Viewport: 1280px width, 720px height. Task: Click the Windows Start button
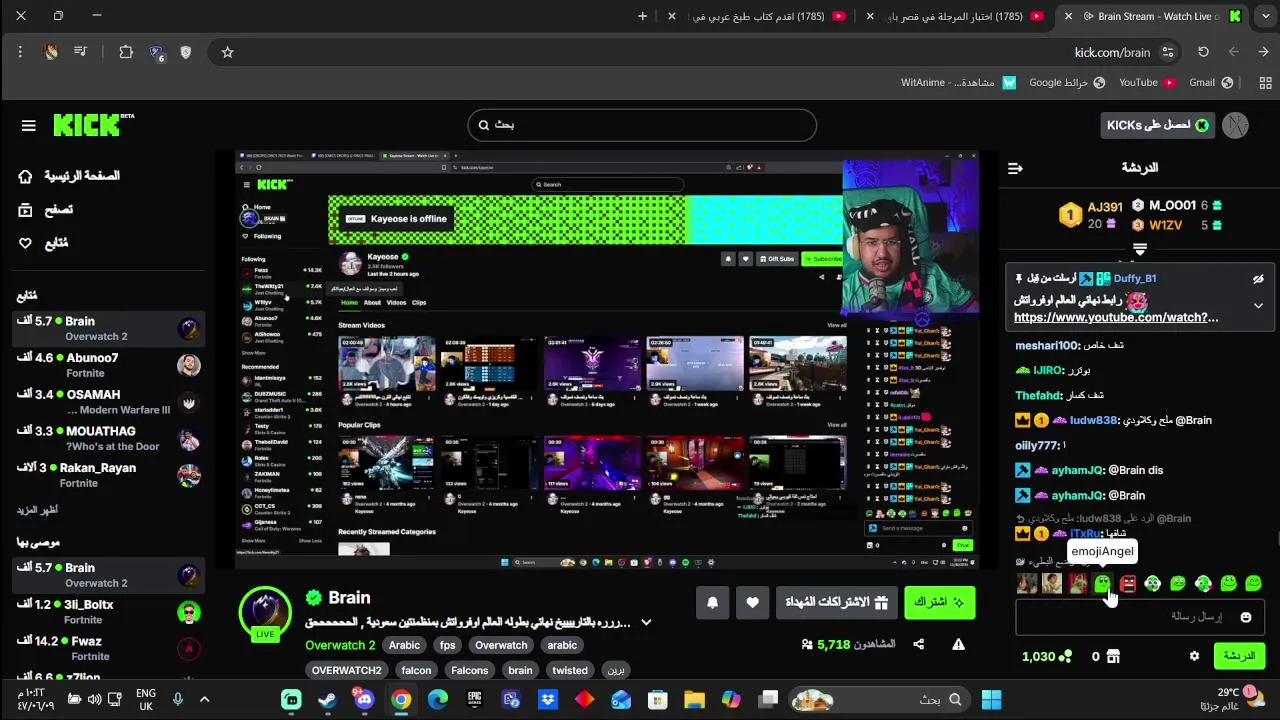[x=991, y=699]
